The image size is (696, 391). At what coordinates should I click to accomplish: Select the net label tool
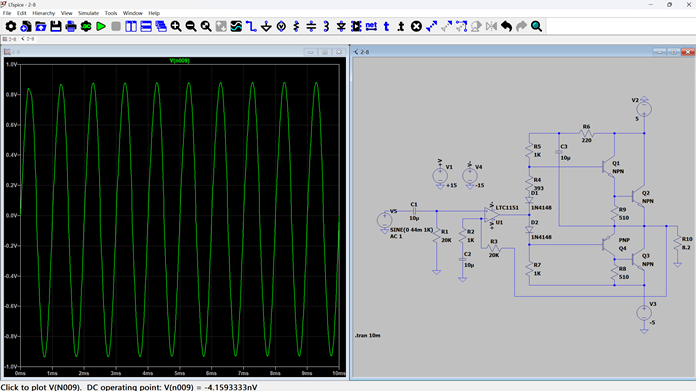[372, 27]
